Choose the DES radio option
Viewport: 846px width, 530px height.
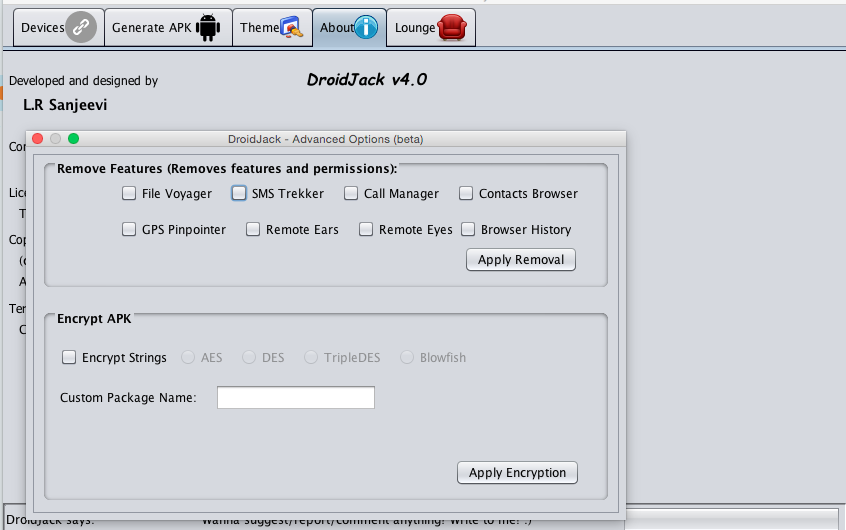[249, 357]
